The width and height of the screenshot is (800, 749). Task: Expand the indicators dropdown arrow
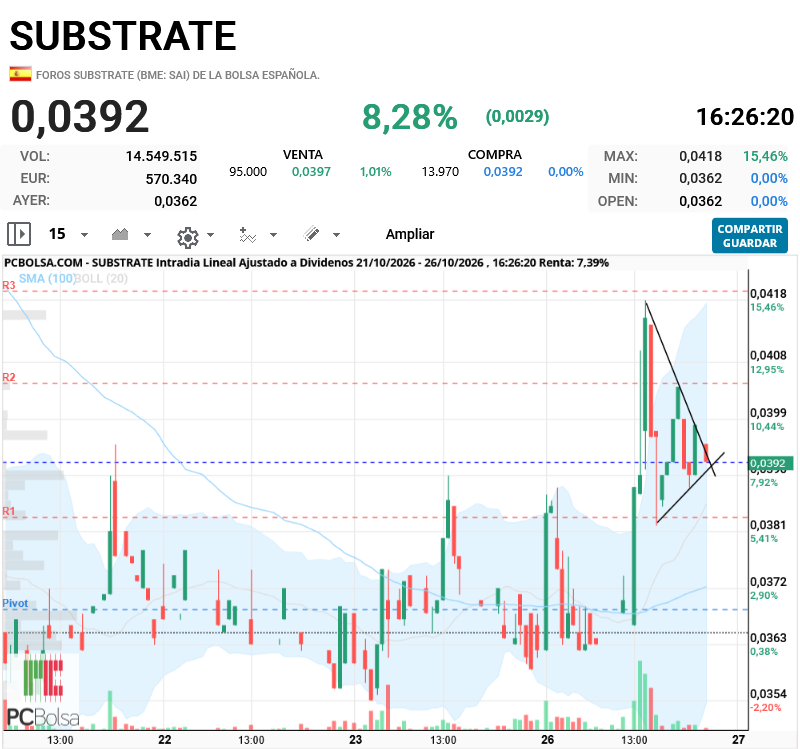273,235
